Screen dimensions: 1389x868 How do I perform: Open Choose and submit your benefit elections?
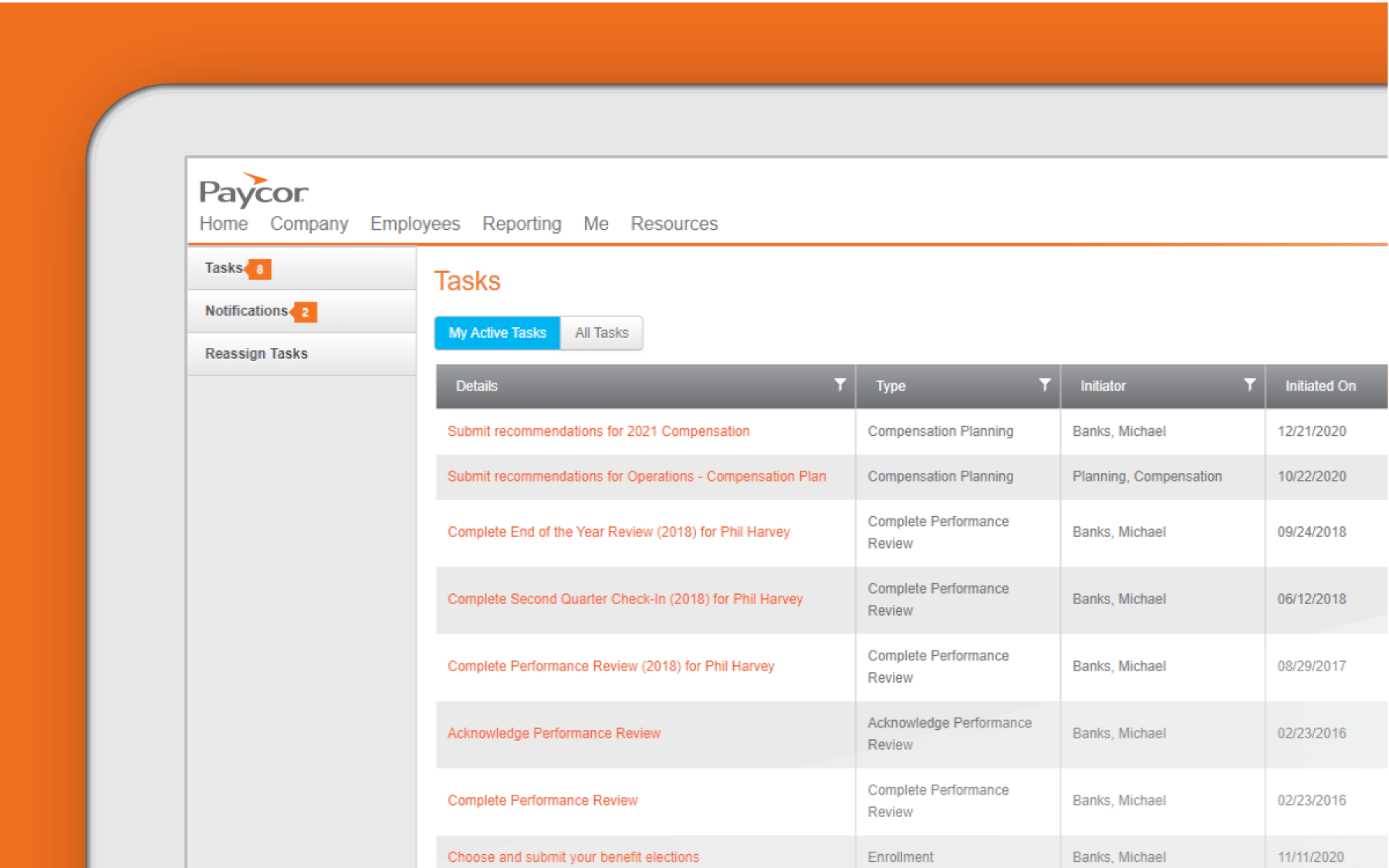click(573, 856)
